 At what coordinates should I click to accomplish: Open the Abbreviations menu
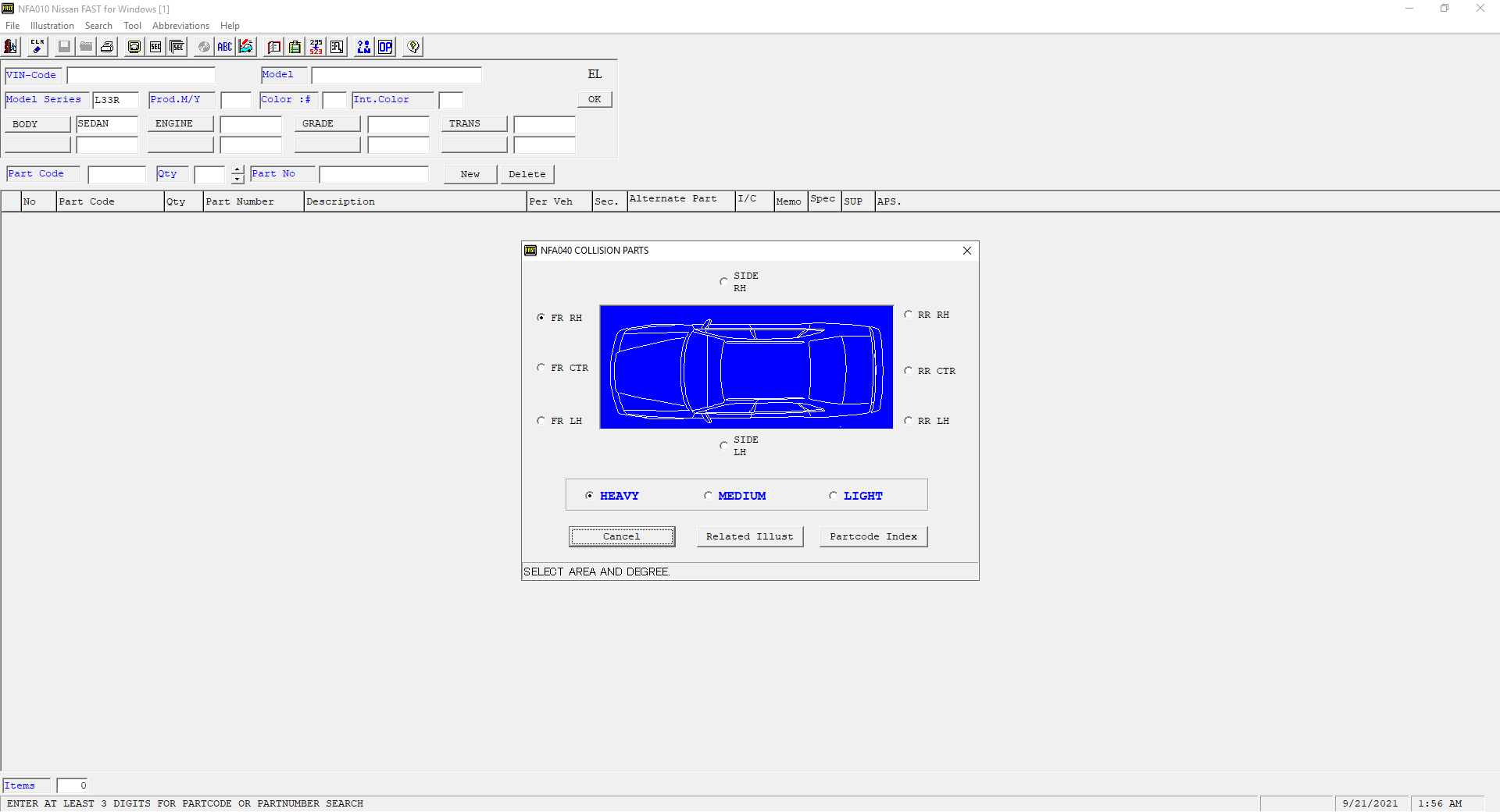coord(180,26)
